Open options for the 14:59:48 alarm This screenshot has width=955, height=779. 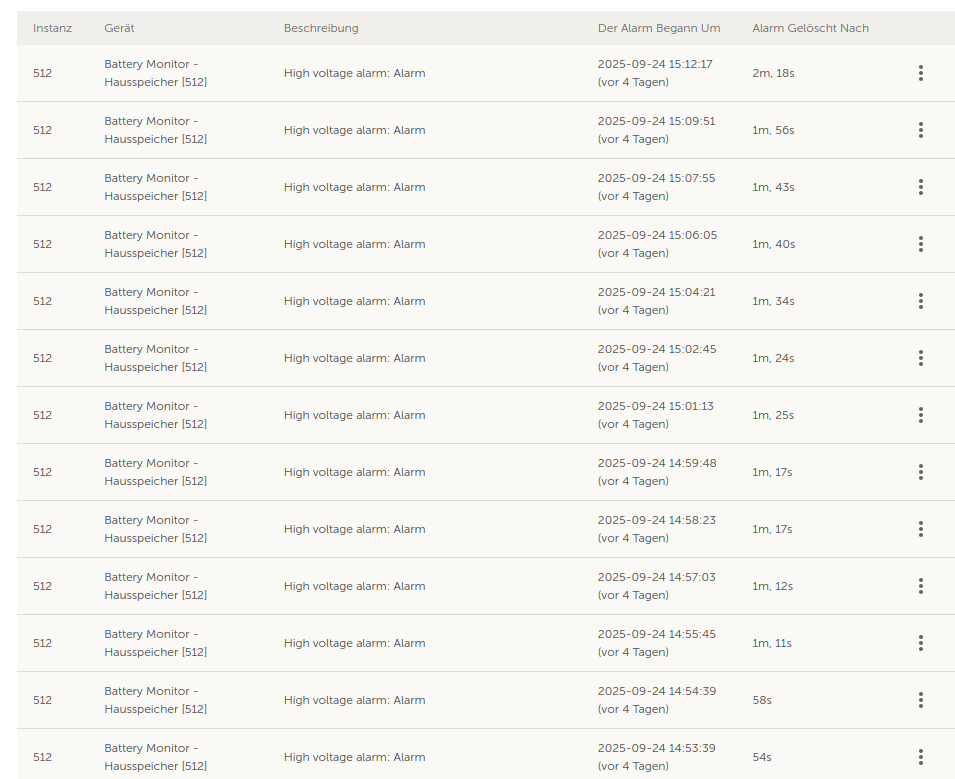pos(920,472)
